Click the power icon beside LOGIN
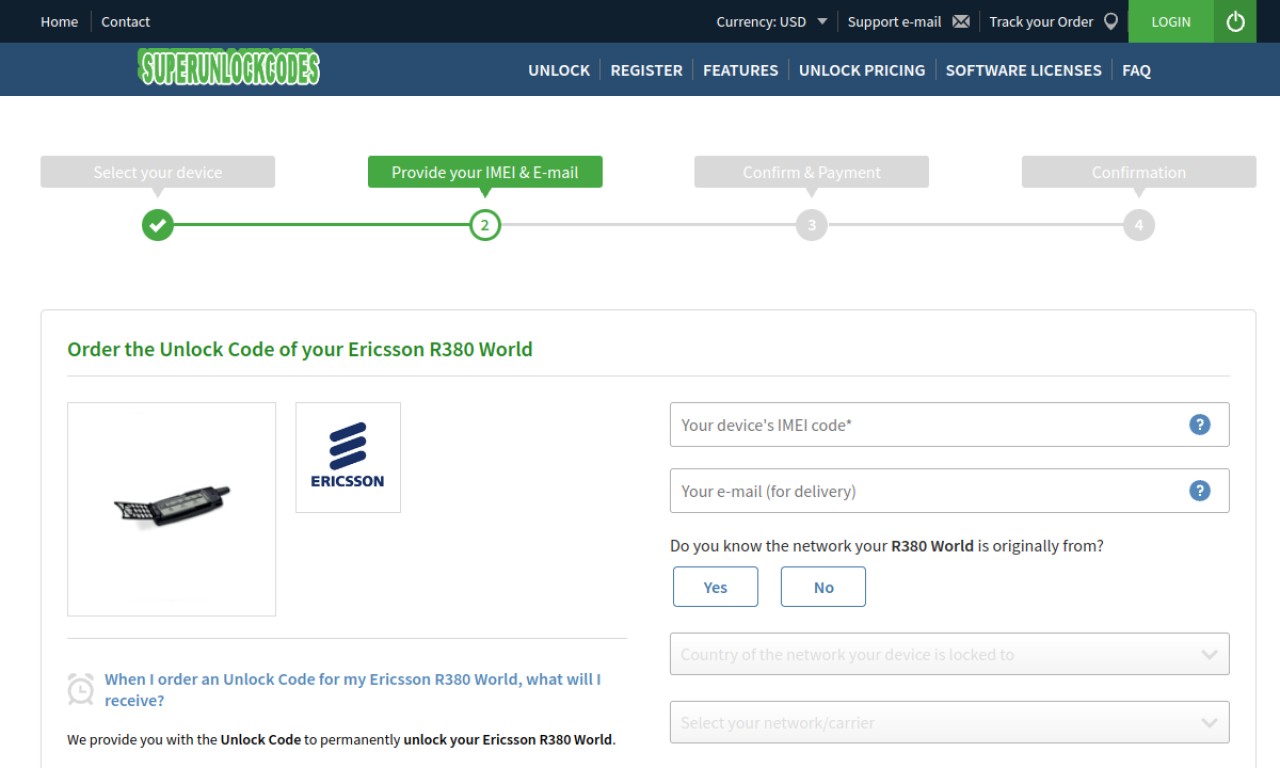 [1235, 21]
